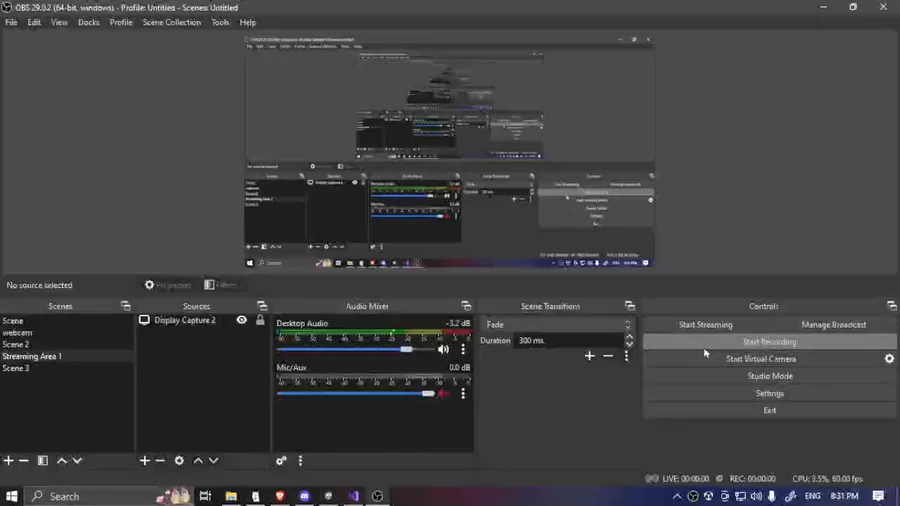Increase transition duration with up arrow
The height and width of the screenshot is (506, 900).
click(x=630, y=337)
